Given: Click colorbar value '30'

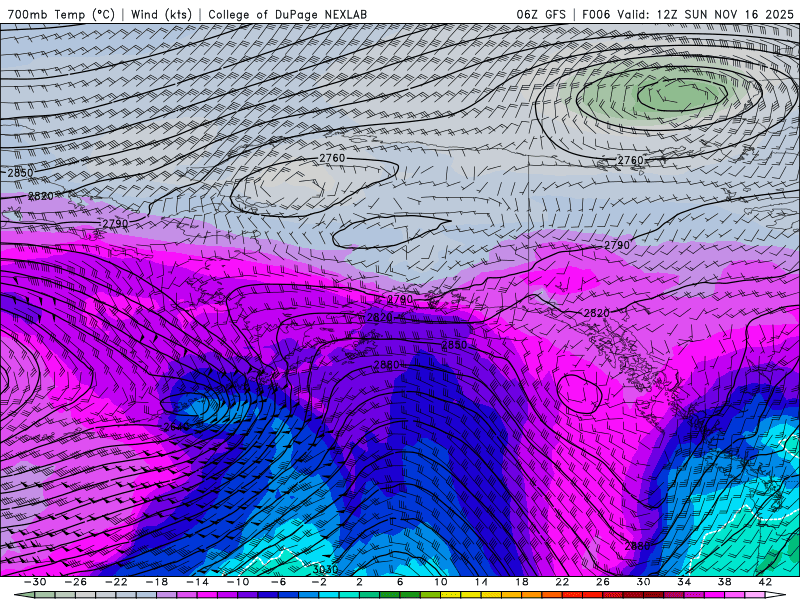Looking at the screenshot, I should click(643, 582).
